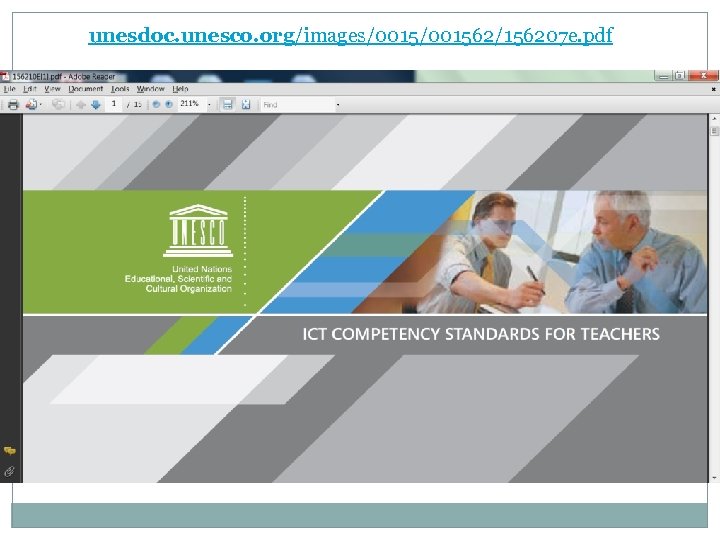Enable scrolling pages fit-width view icon
This screenshot has height=540, width=720.
(x=227, y=105)
